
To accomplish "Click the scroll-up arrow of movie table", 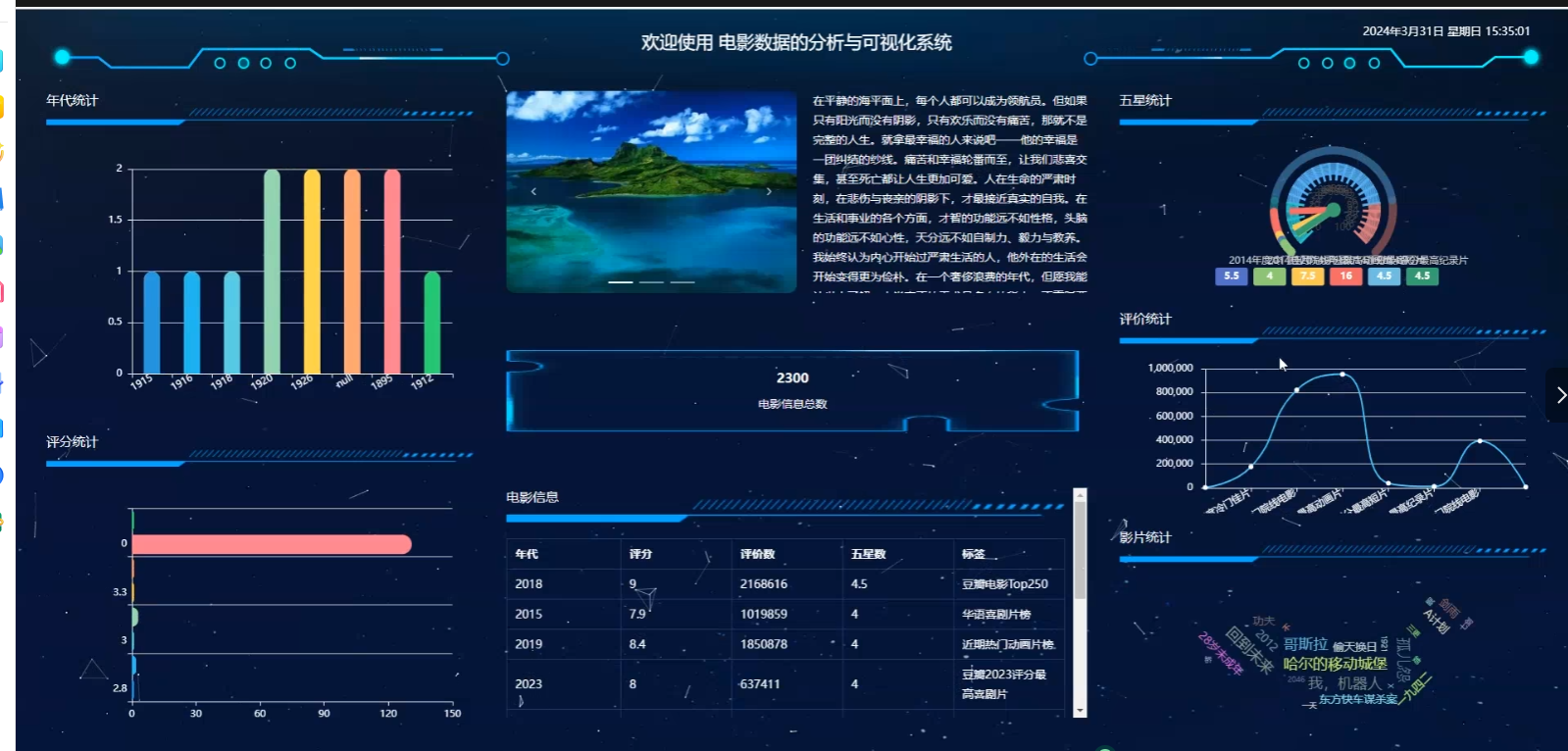I will tap(1080, 494).
